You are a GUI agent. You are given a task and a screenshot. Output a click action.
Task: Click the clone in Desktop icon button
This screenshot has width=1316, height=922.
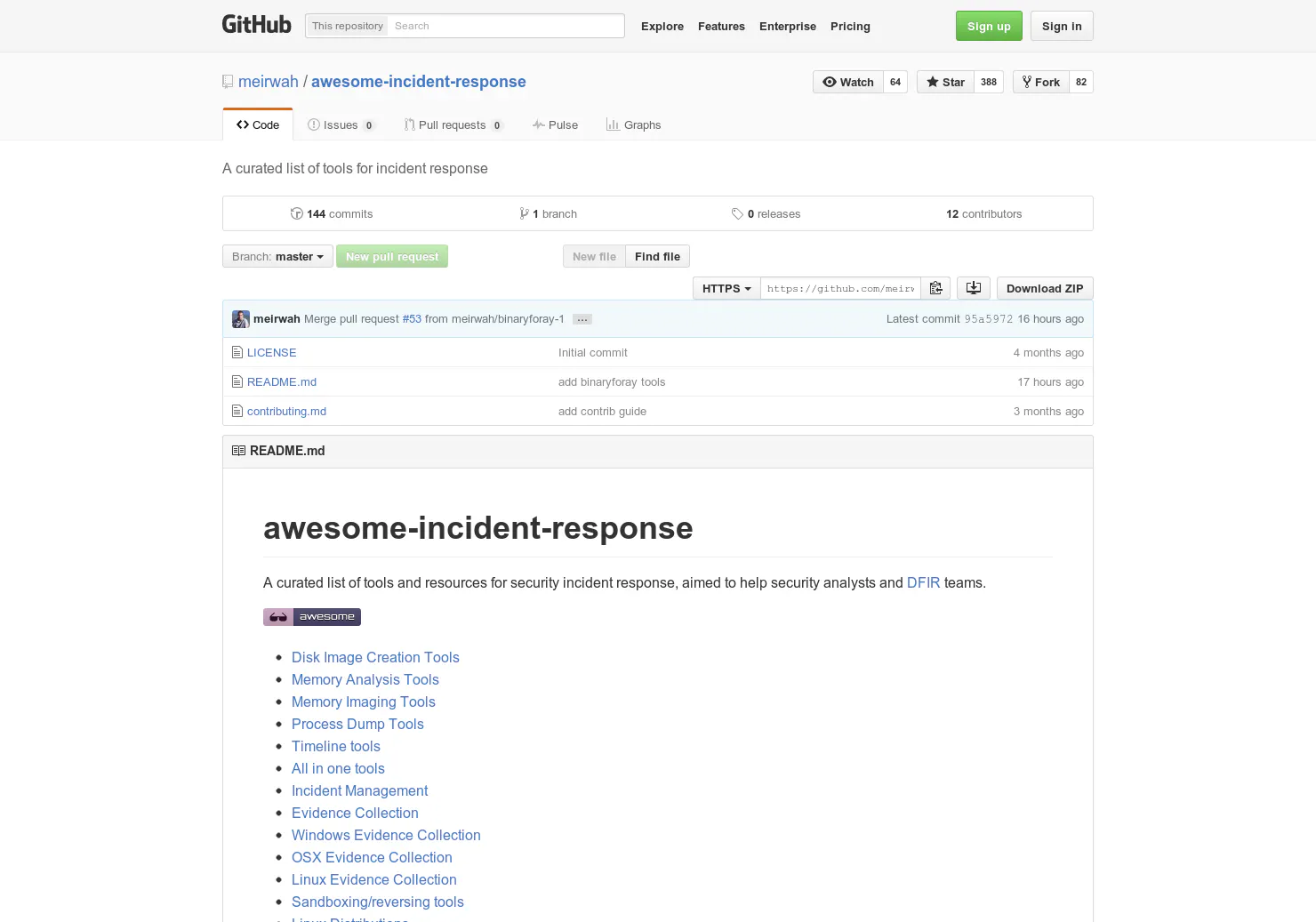pyautogui.click(x=974, y=288)
